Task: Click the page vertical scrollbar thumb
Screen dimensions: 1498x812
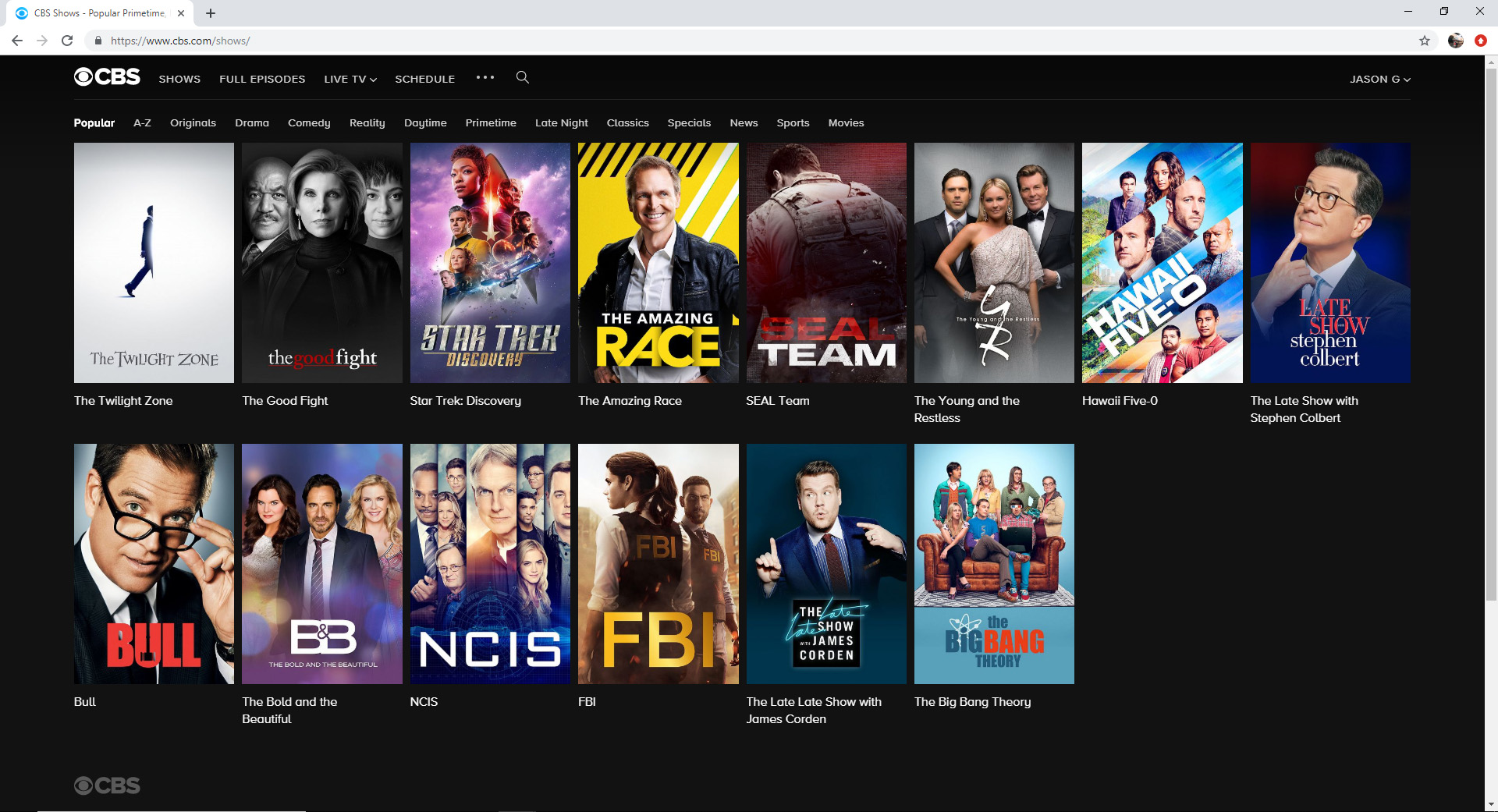Action: pyautogui.click(x=1491, y=334)
